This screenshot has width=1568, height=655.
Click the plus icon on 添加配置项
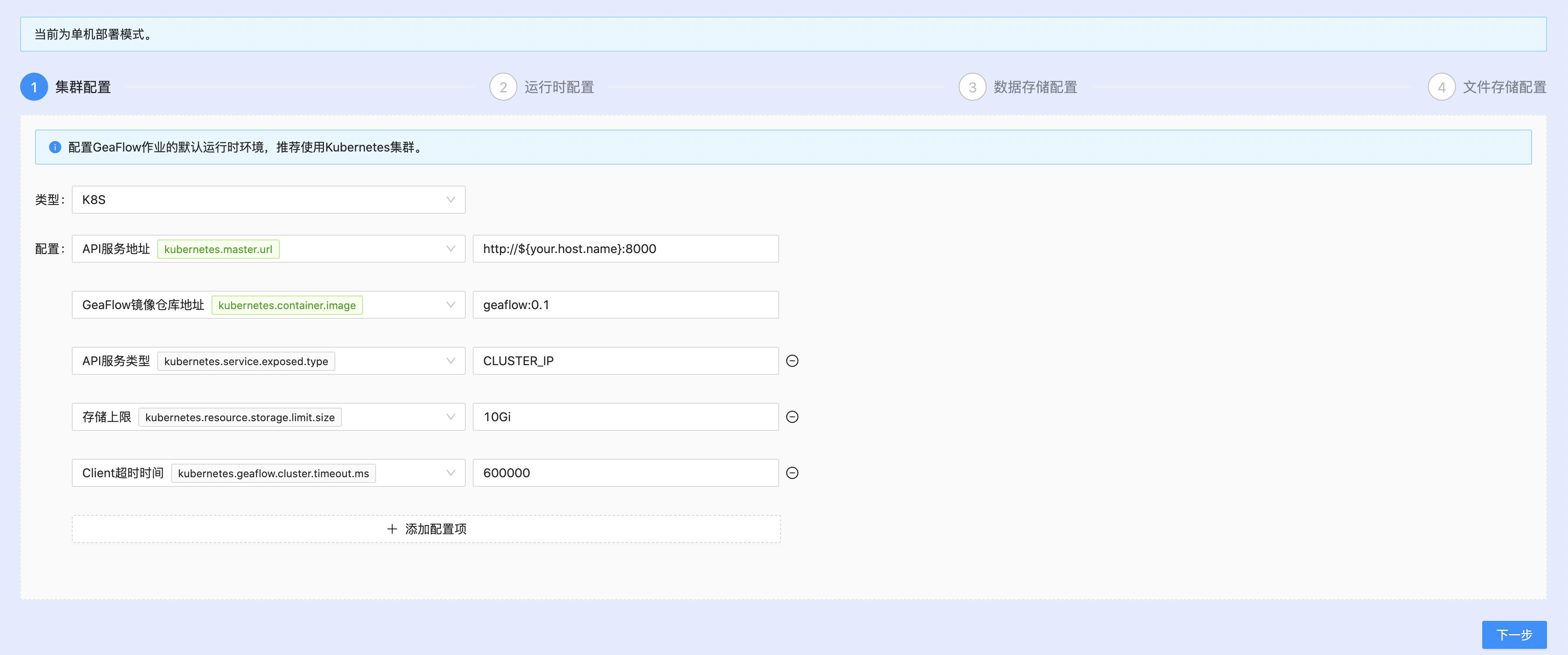click(393, 528)
